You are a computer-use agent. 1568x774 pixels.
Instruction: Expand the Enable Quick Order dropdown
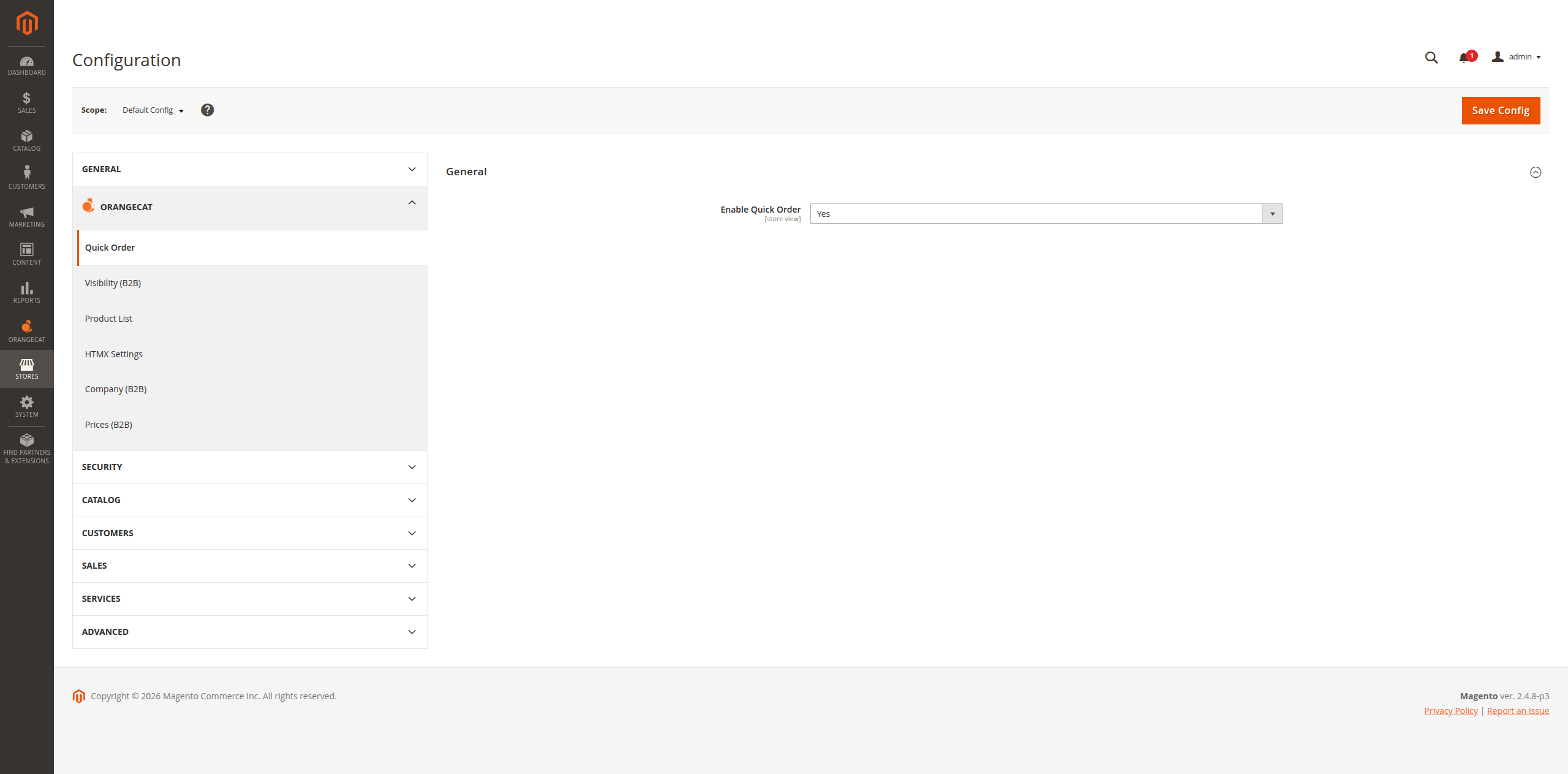[x=1272, y=213]
